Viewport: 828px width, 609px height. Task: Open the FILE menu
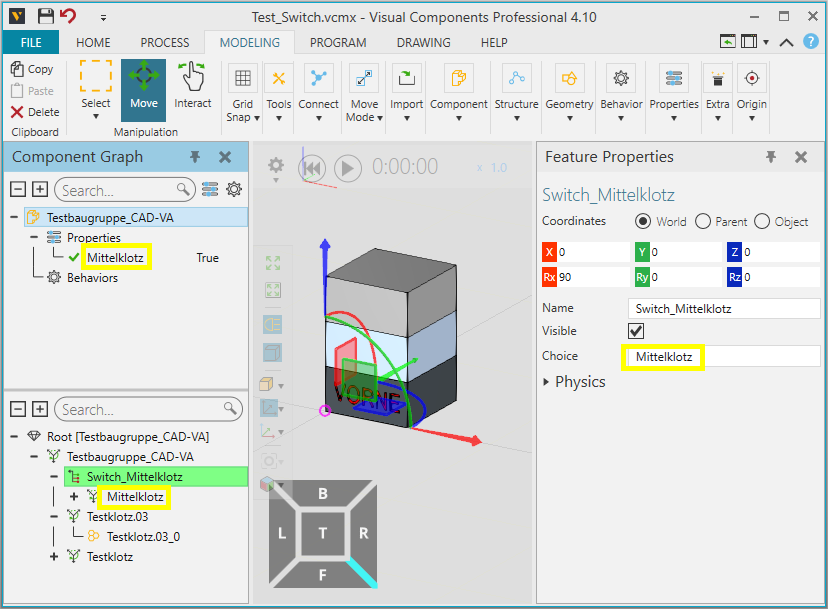(x=30, y=42)
